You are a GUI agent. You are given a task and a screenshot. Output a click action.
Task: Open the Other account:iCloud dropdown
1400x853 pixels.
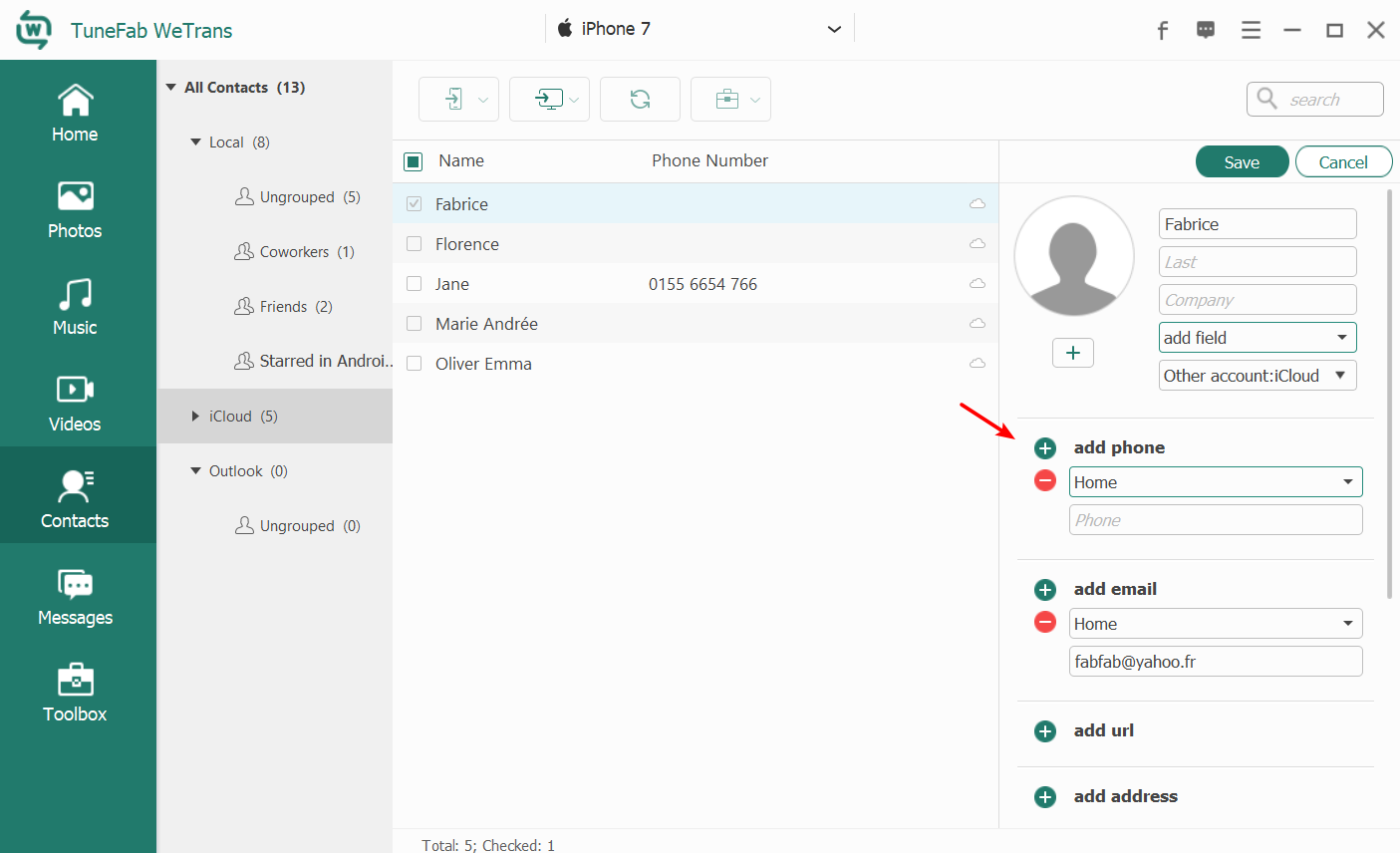(x=1258, y=376)
